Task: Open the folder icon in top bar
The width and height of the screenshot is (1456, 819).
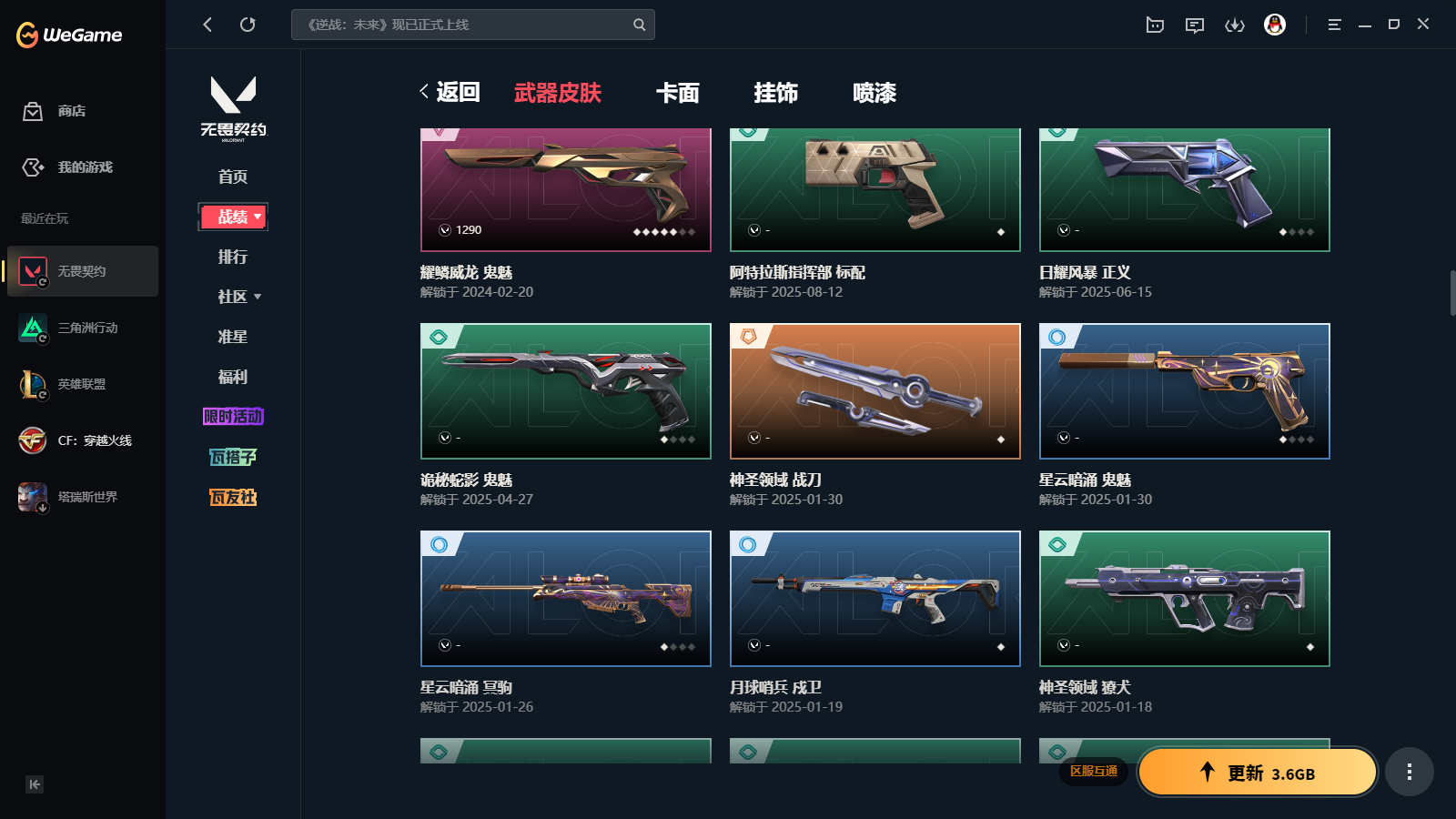Action: click(x=1155, y=25)
